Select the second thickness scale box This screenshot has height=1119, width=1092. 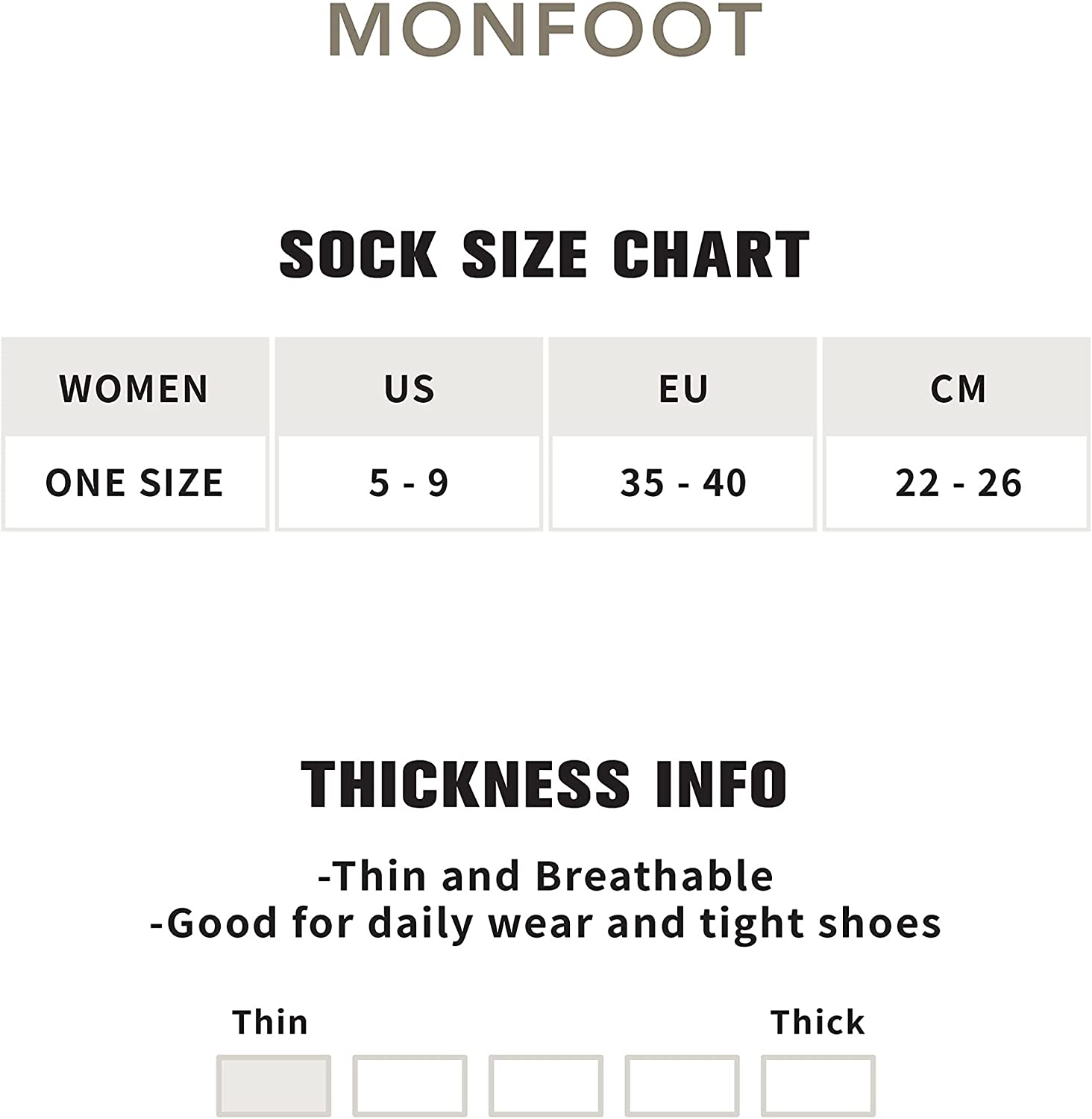tap(409, 1085)
